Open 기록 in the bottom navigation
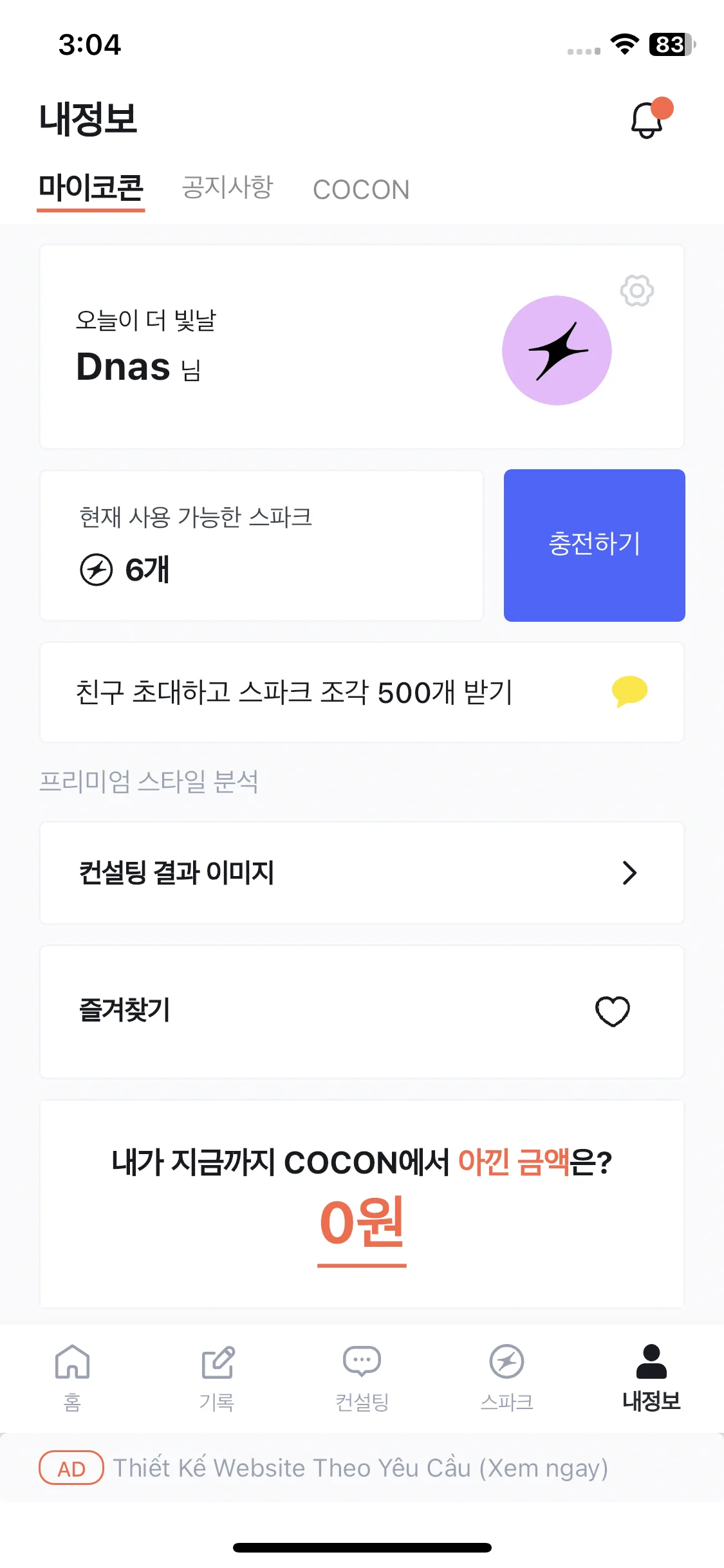The image size is (724, 1568). 217,1377
